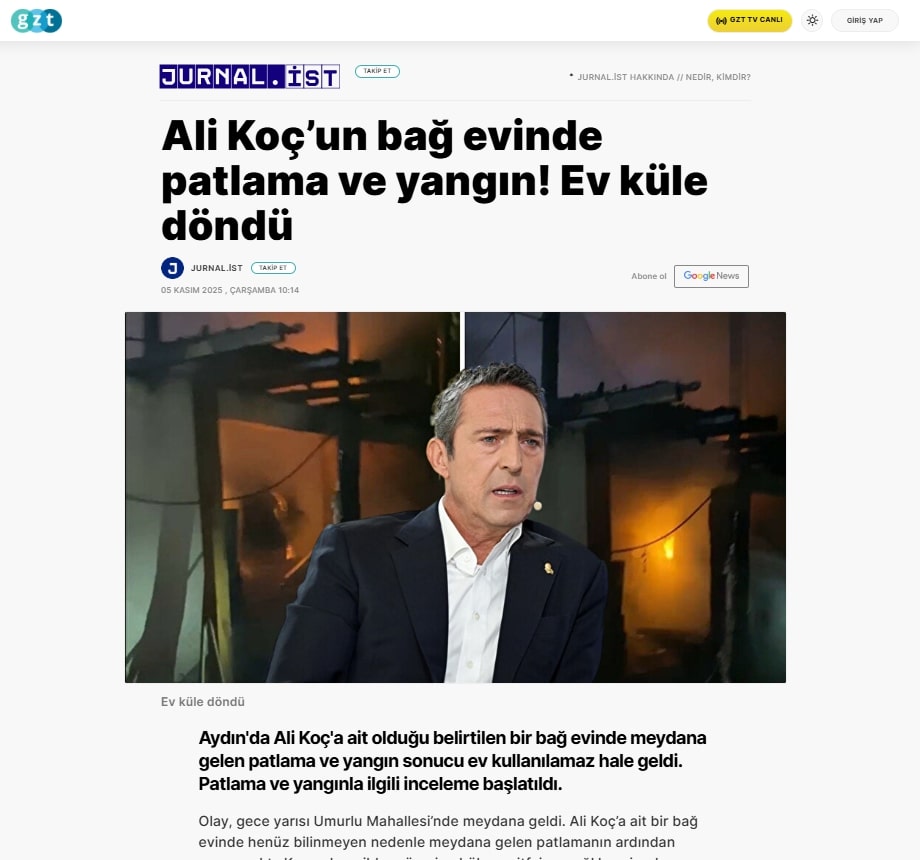Click the bold article summary paragraph
This screenshot has width=920, height=860.
[452, 761]
